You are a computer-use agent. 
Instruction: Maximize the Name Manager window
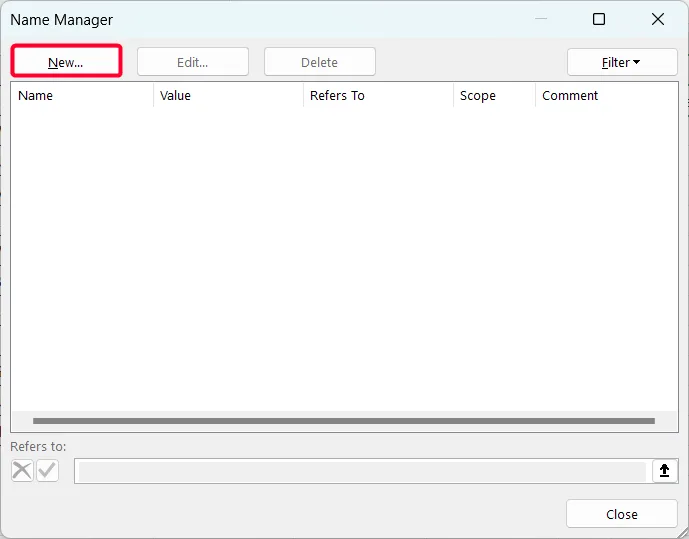pos(598,19)
